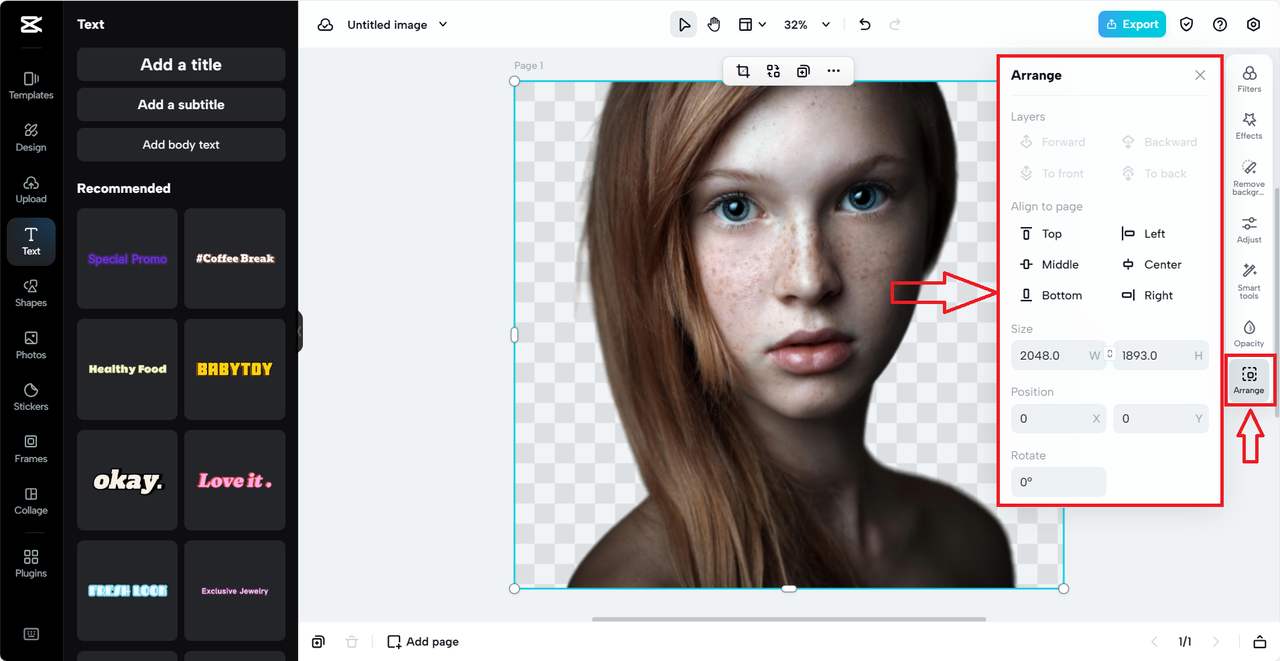Open the help question mark icon

click(1220, 25)
